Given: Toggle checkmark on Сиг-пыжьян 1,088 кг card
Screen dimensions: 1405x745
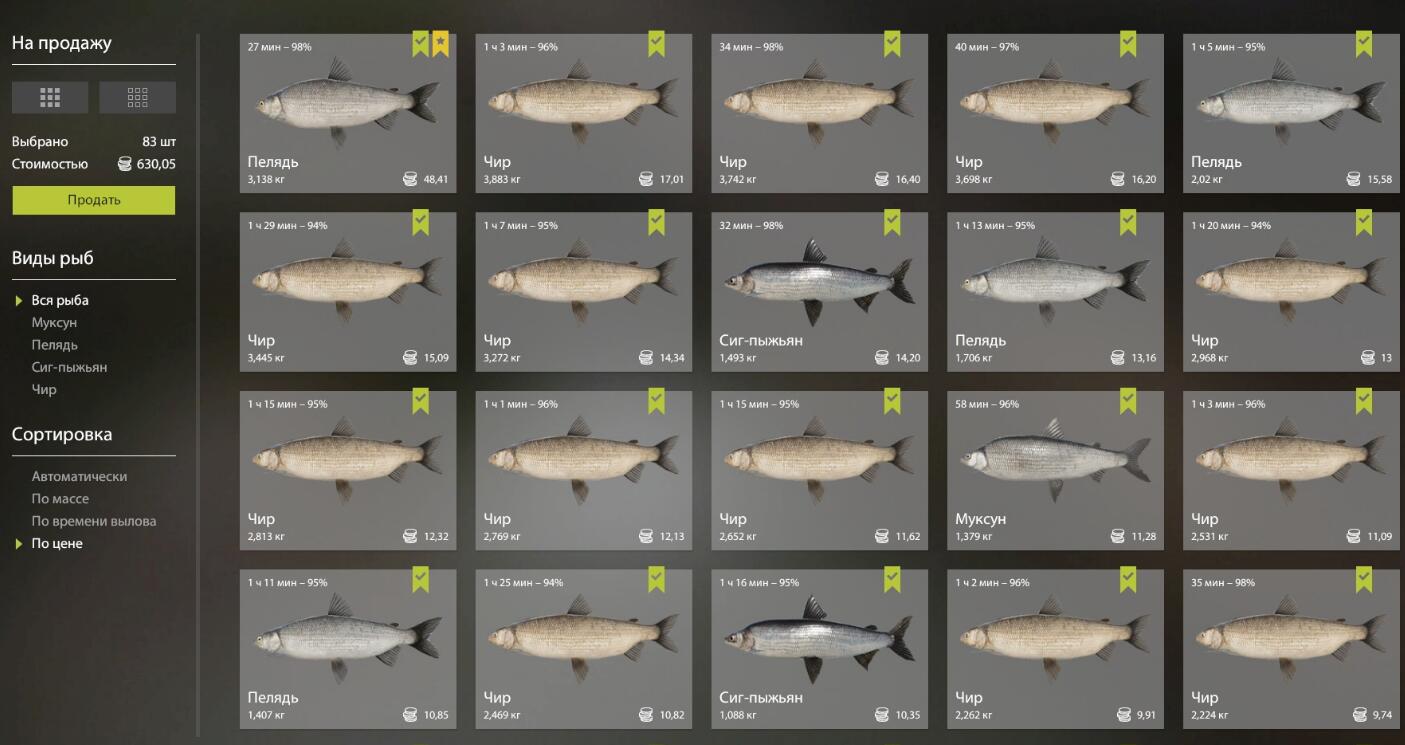Looking at the screenshot, I should tap(892, 579).
